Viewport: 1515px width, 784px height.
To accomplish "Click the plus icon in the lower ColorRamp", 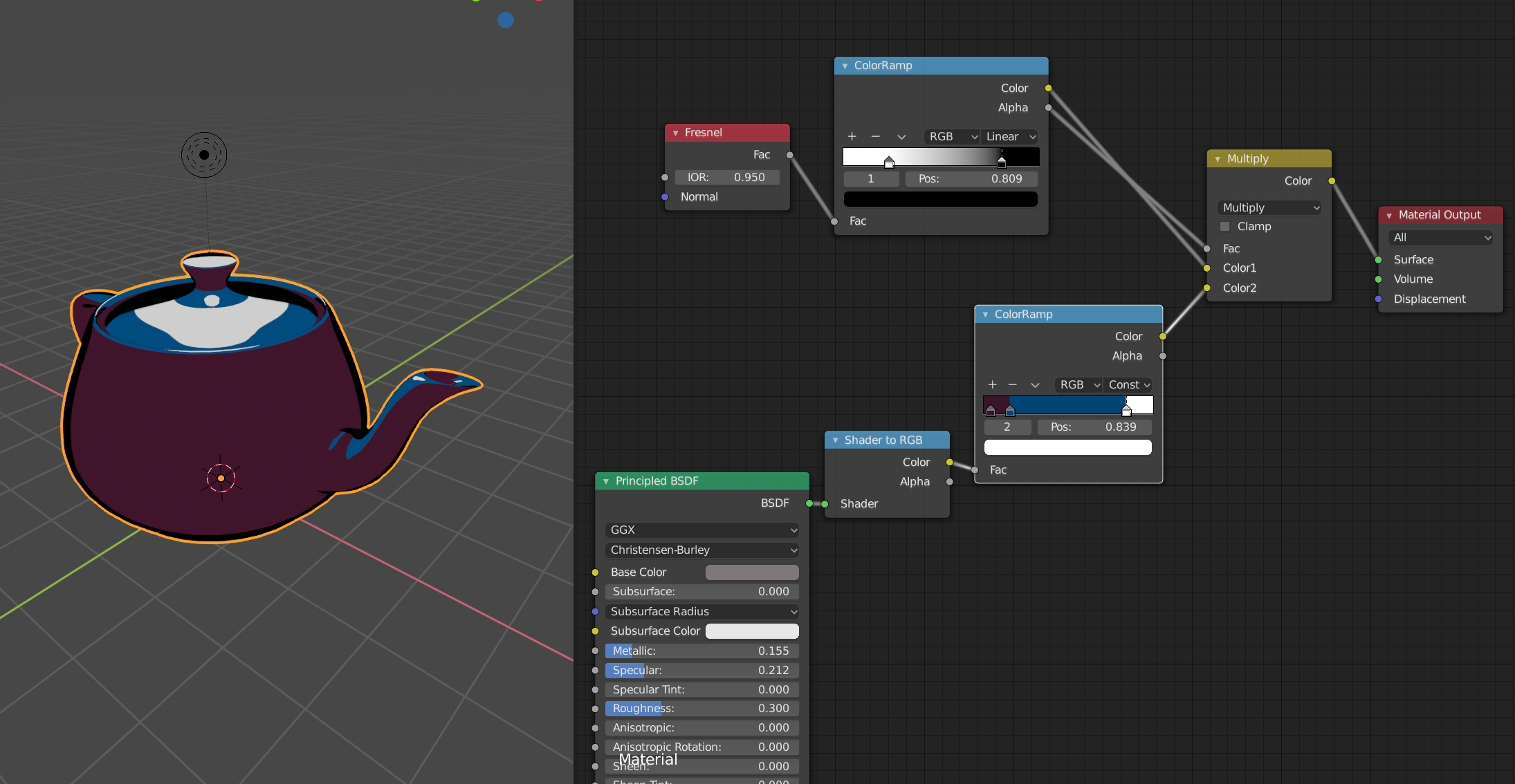I will pos(992,385).
